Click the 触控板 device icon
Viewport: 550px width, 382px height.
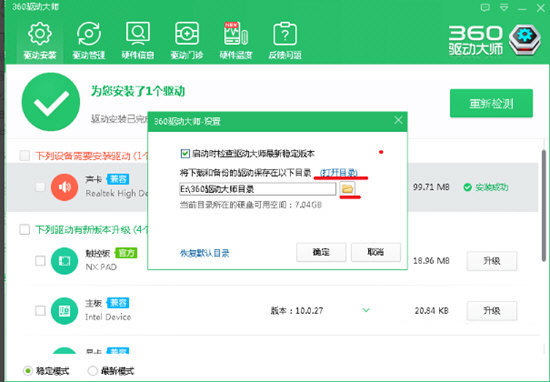64,261
